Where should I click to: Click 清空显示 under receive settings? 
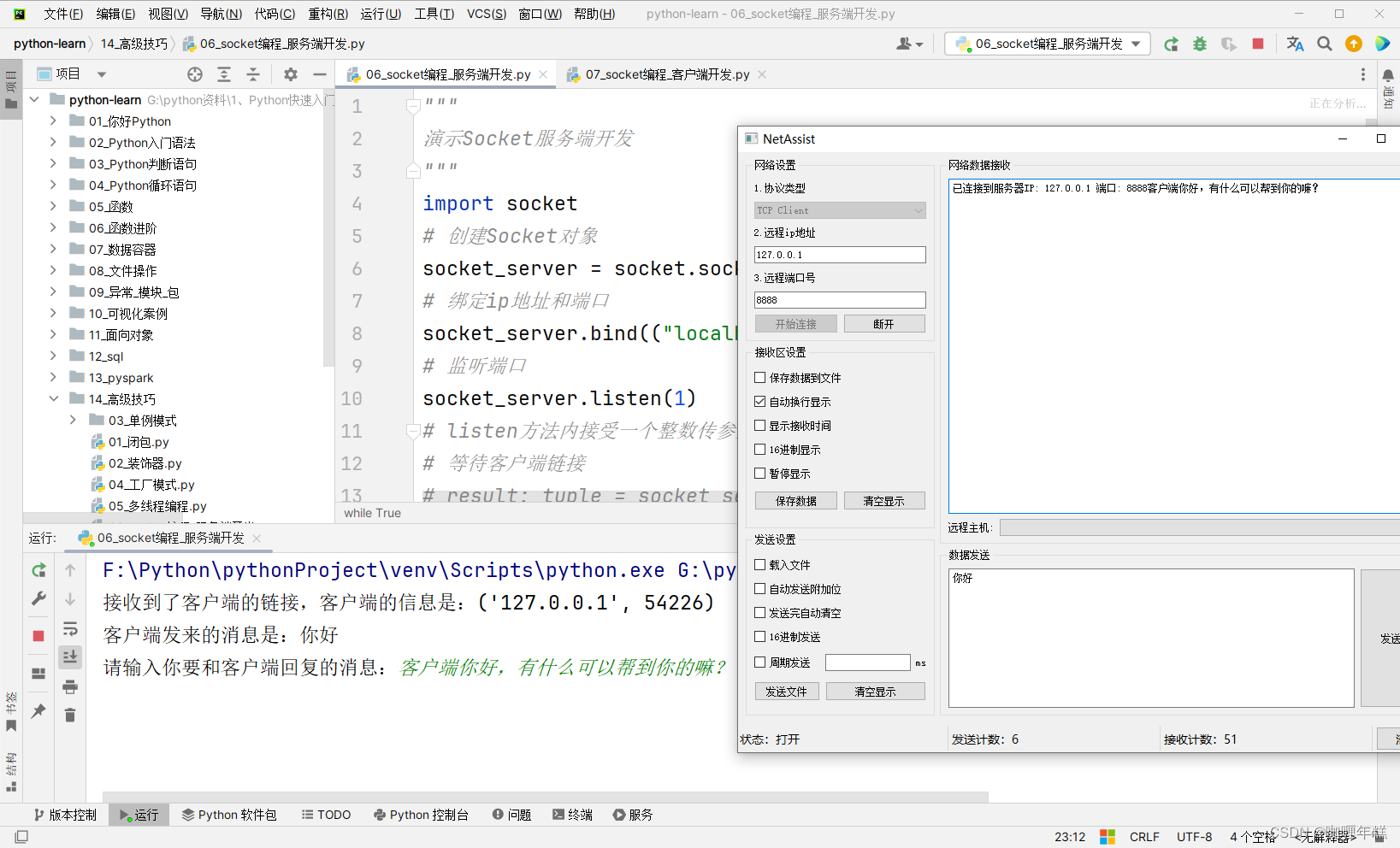click(x=884, y=501)
